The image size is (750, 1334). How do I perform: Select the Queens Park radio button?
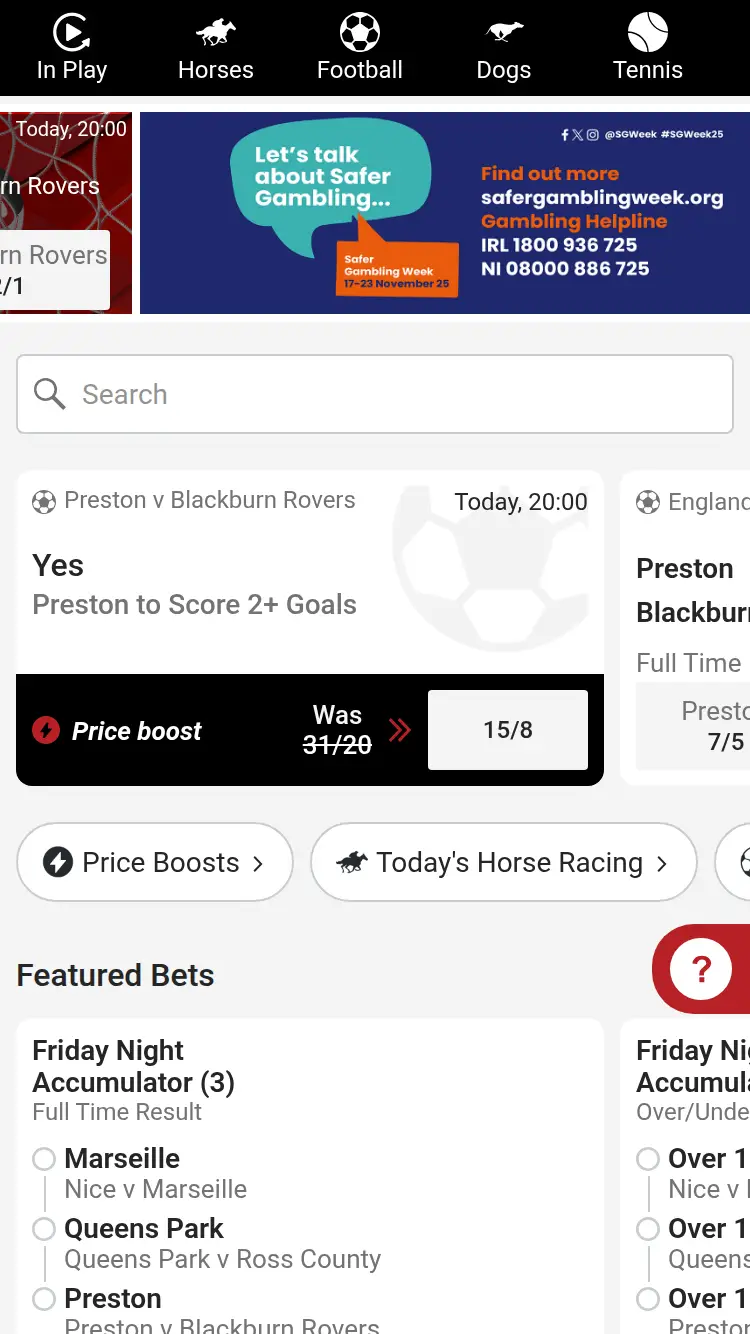44,1229
